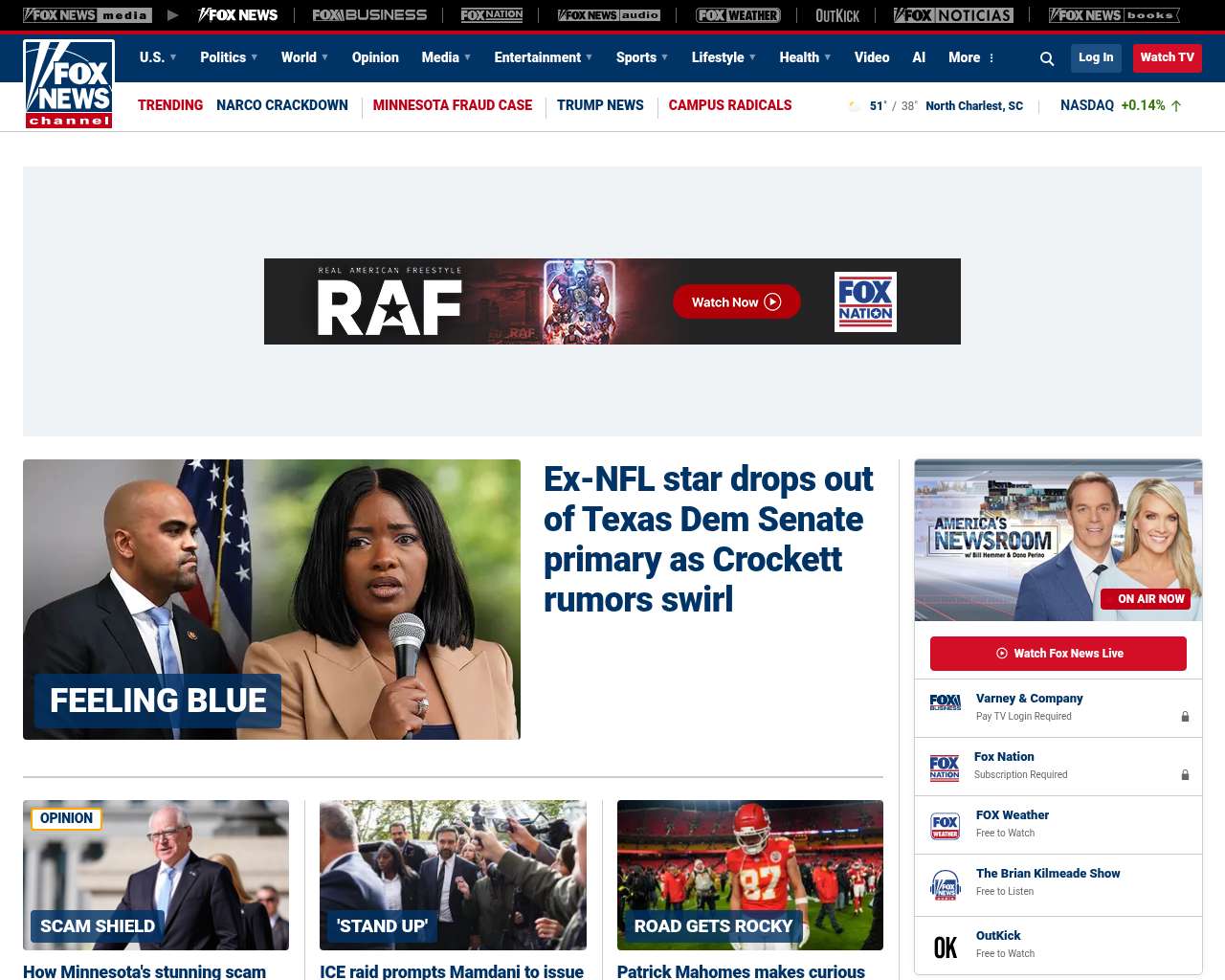Image resolution: width=1225 pixels, height=980 pixels.
Task: Open the Opinion section
Action: point(375,57)
